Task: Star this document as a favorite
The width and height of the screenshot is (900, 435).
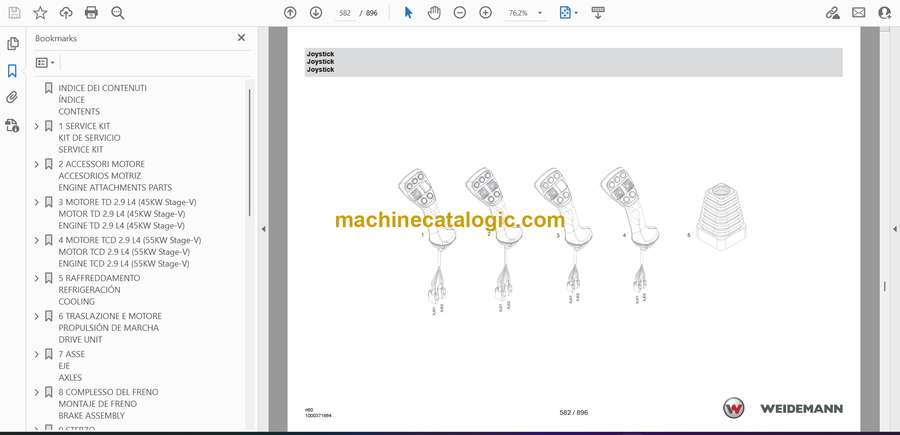Action: click(x=40, y=13)
